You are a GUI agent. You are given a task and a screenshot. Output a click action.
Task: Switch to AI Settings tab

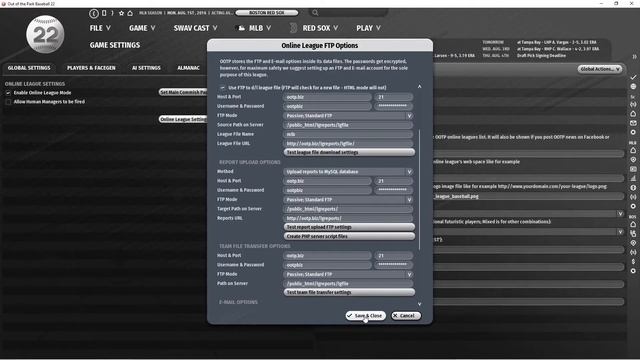click(146, 68)
